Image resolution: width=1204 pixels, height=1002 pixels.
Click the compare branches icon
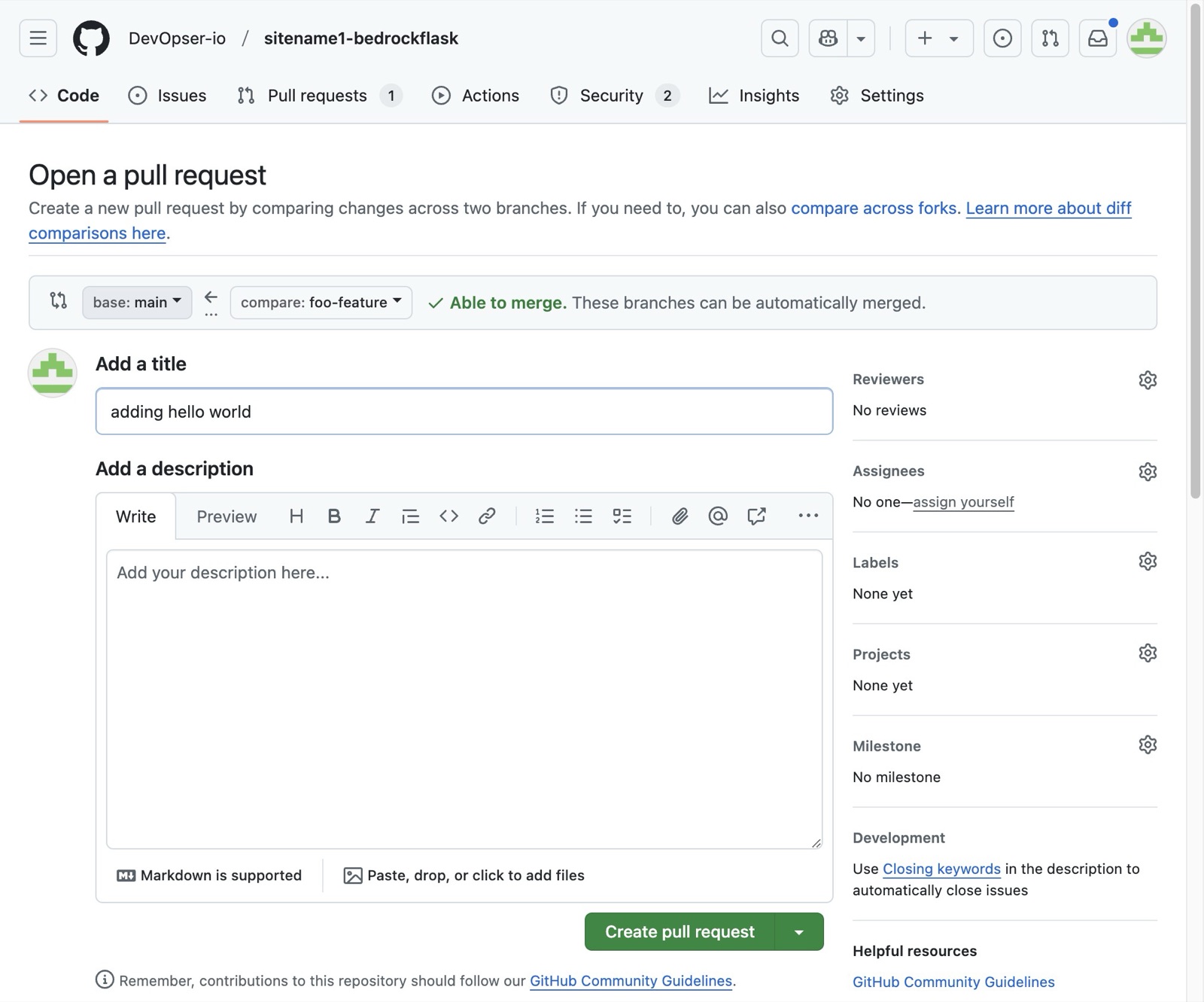click(59, 301)
